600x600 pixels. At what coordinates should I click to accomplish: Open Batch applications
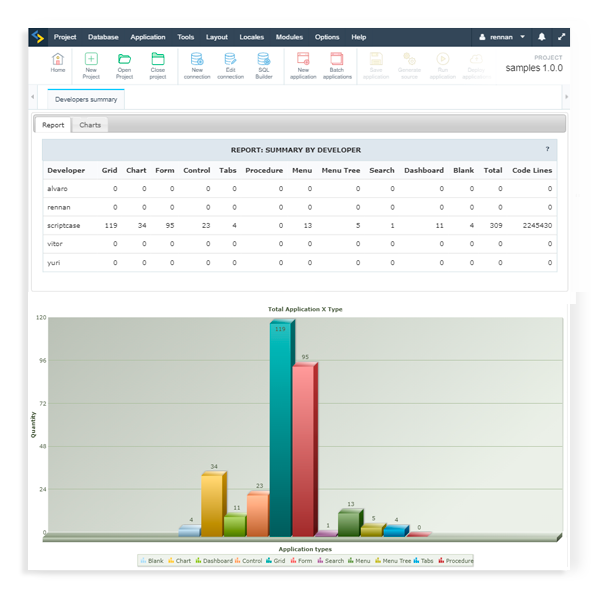coord(337,64)
